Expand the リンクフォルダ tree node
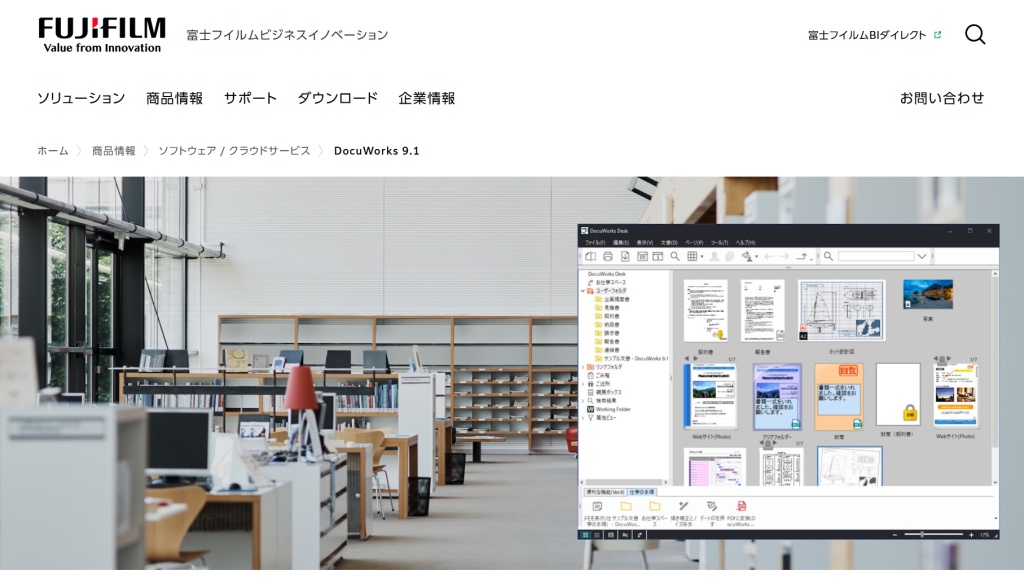The width and height of the screenshot is (1024, 588). click(583, 367)
